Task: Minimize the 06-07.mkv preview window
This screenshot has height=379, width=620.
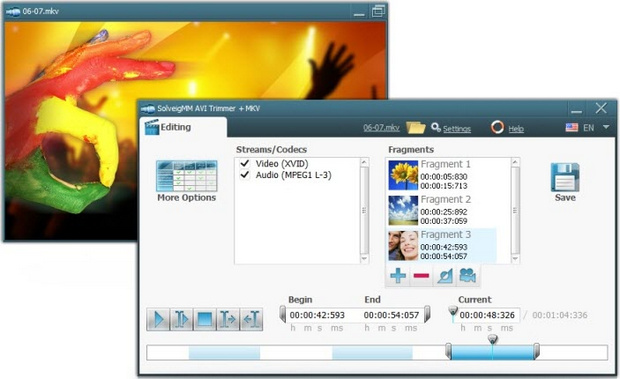Action: [359, 12]
